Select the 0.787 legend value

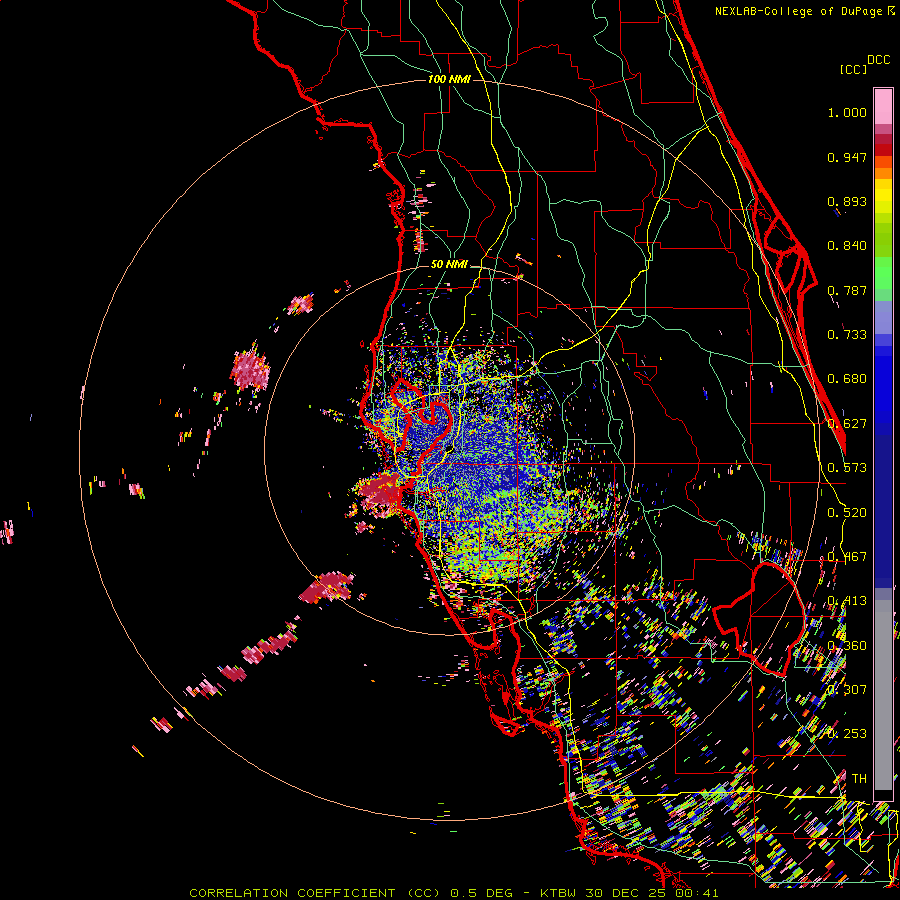point(847,290)
